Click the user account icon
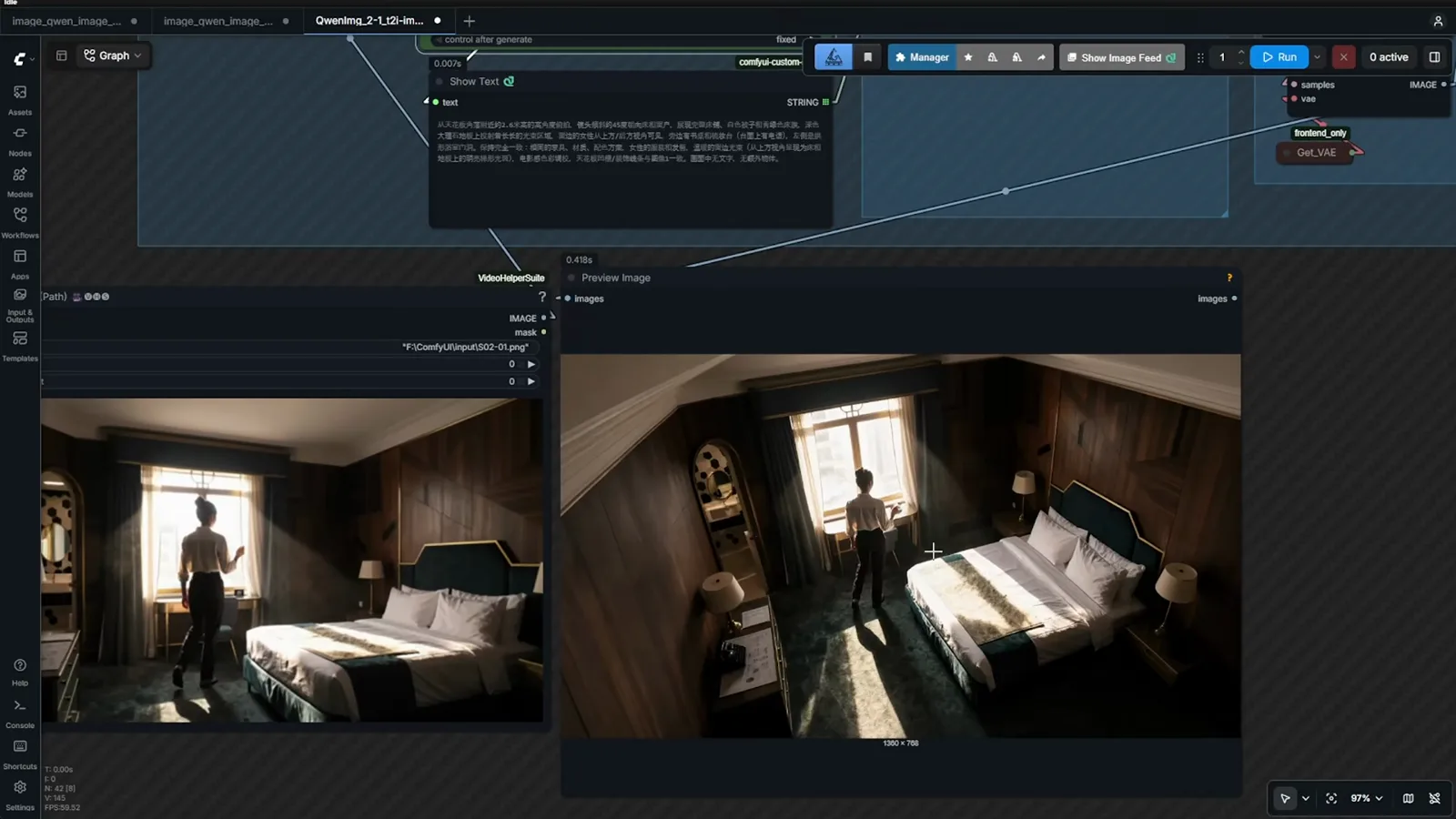 (1438, 21)
